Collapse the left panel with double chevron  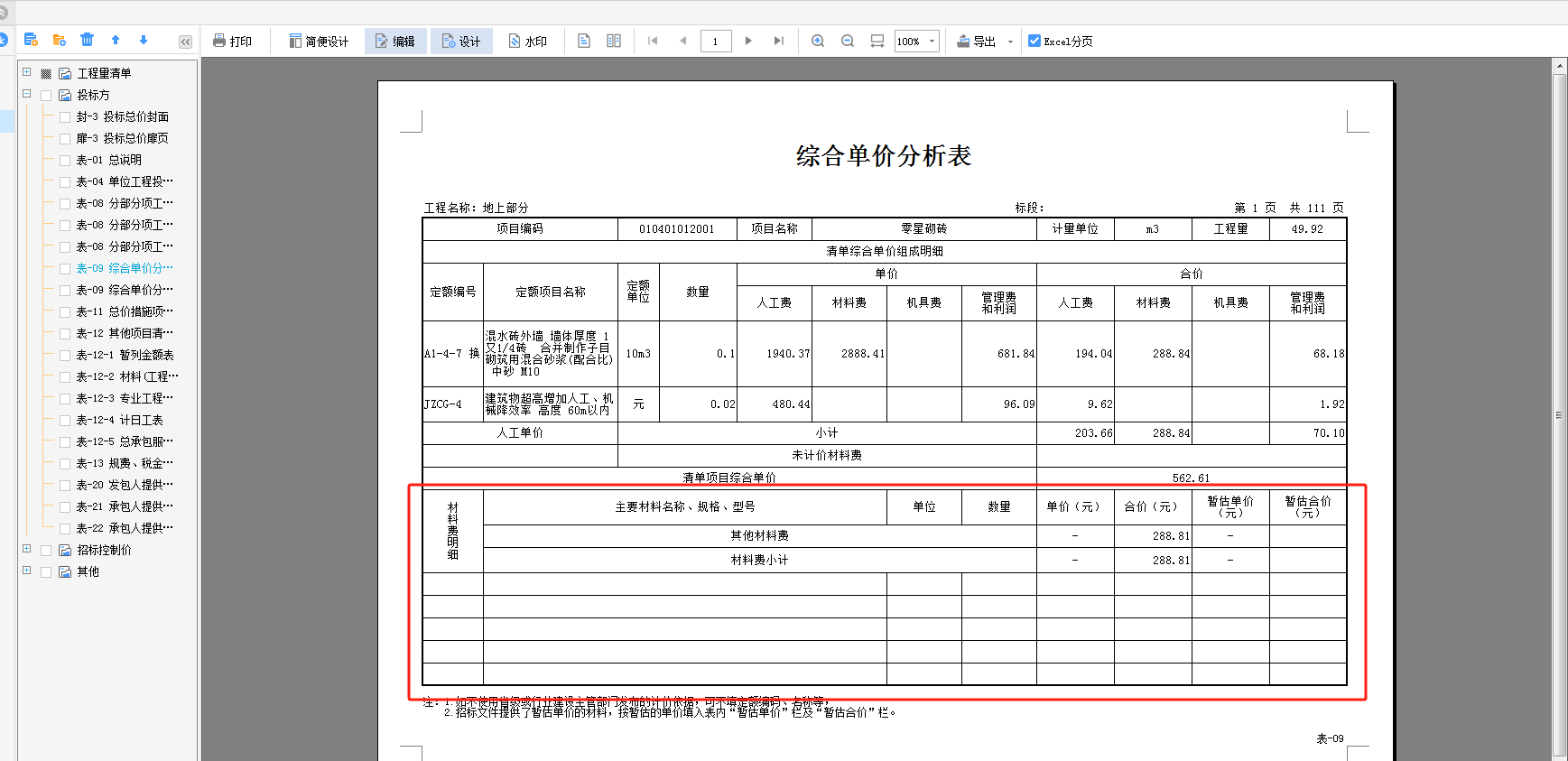pyautogui.click(x=185, y=42)
